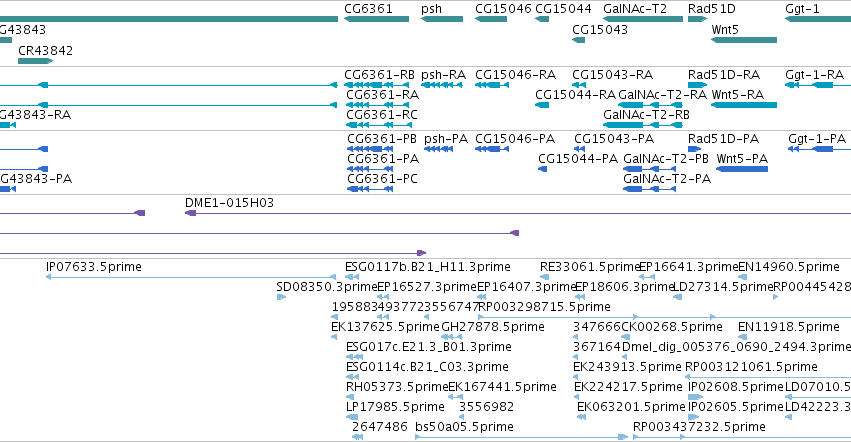
Task: Select protein CG15044-PA
Action: [x=542, y=169]
